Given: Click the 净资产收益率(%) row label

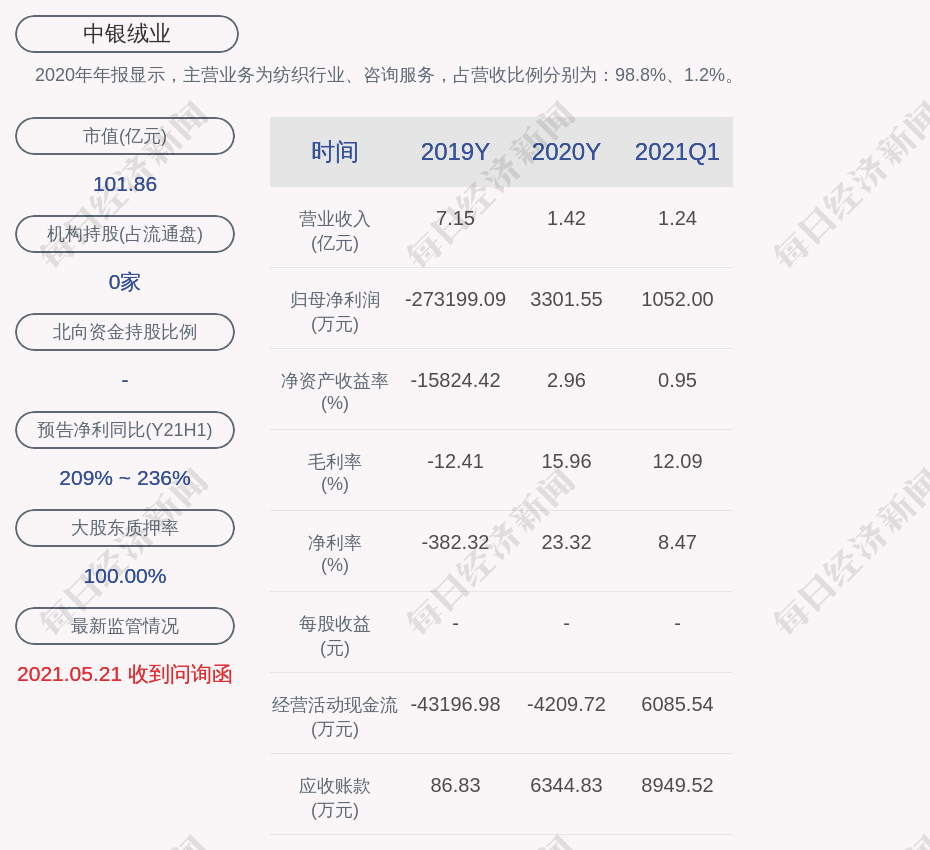Looking at the screenshot, I should pos(335,392).
